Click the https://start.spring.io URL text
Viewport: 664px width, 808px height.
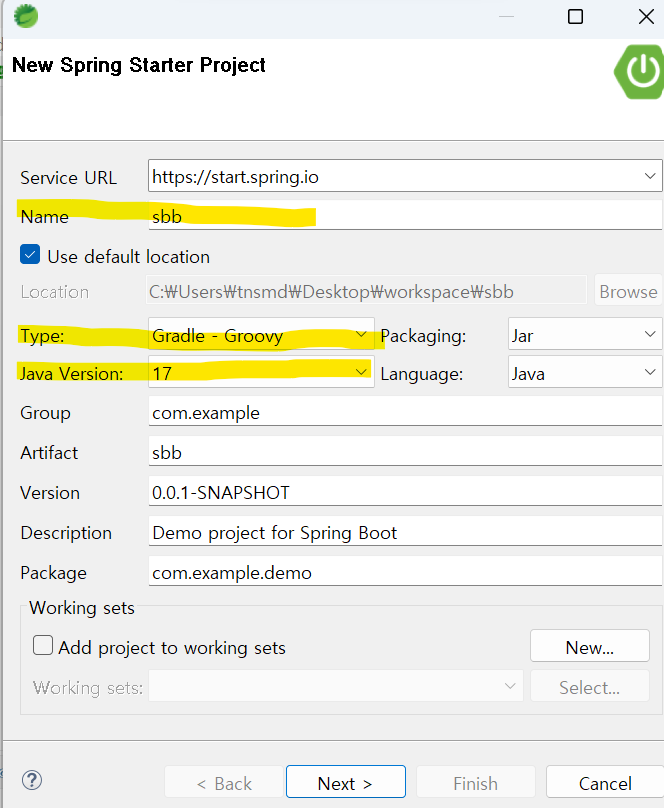pyautogui.click(x=235, y=177)
